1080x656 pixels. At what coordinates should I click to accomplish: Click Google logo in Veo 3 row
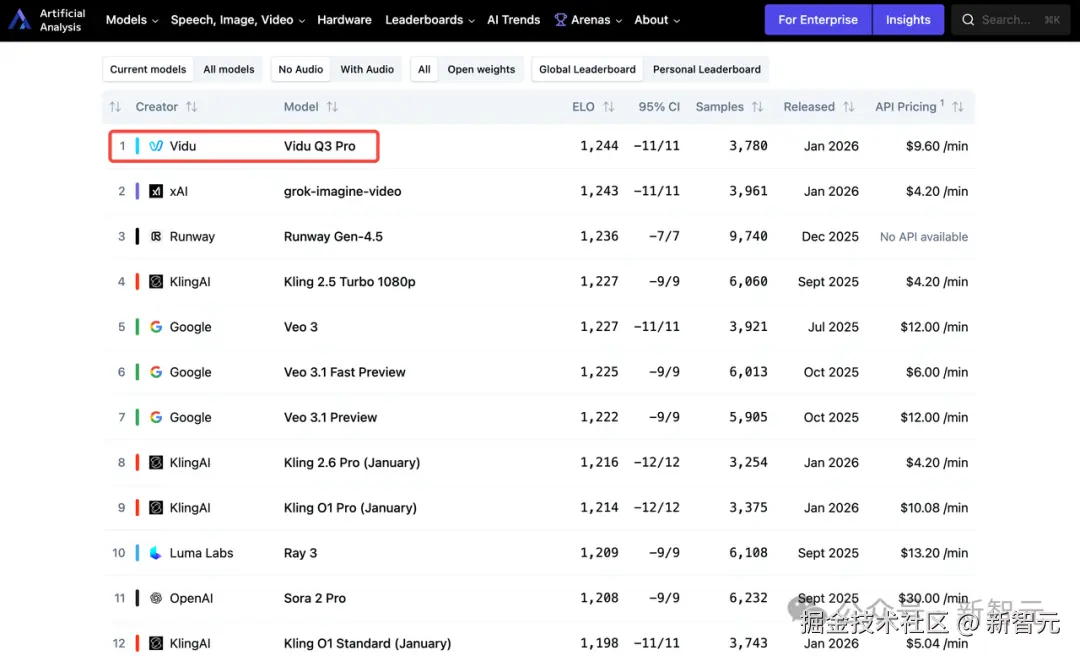(x=156, y=327)
